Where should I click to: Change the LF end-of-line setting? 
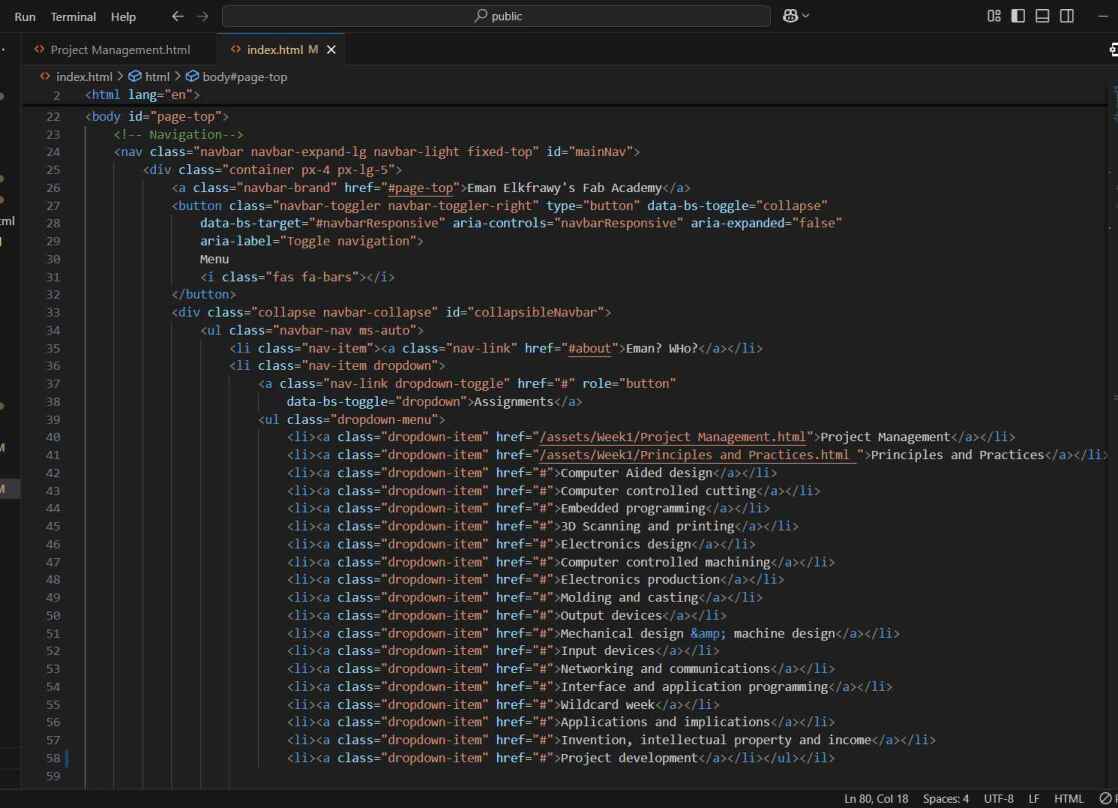(x=1034, y=799)
